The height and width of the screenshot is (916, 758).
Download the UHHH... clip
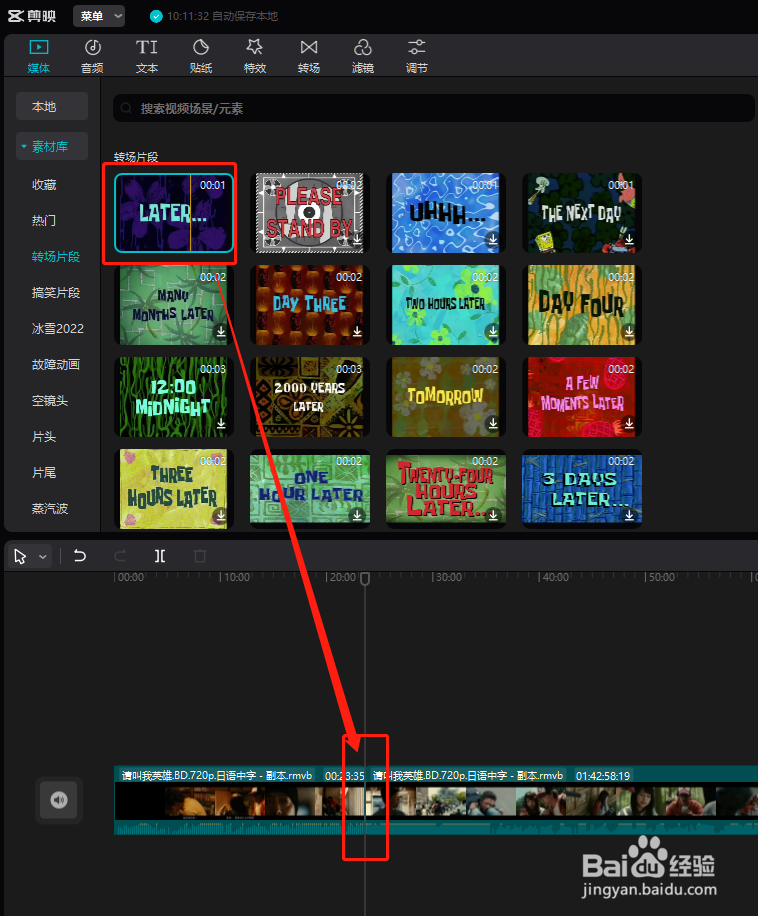[x=493, y=239]
